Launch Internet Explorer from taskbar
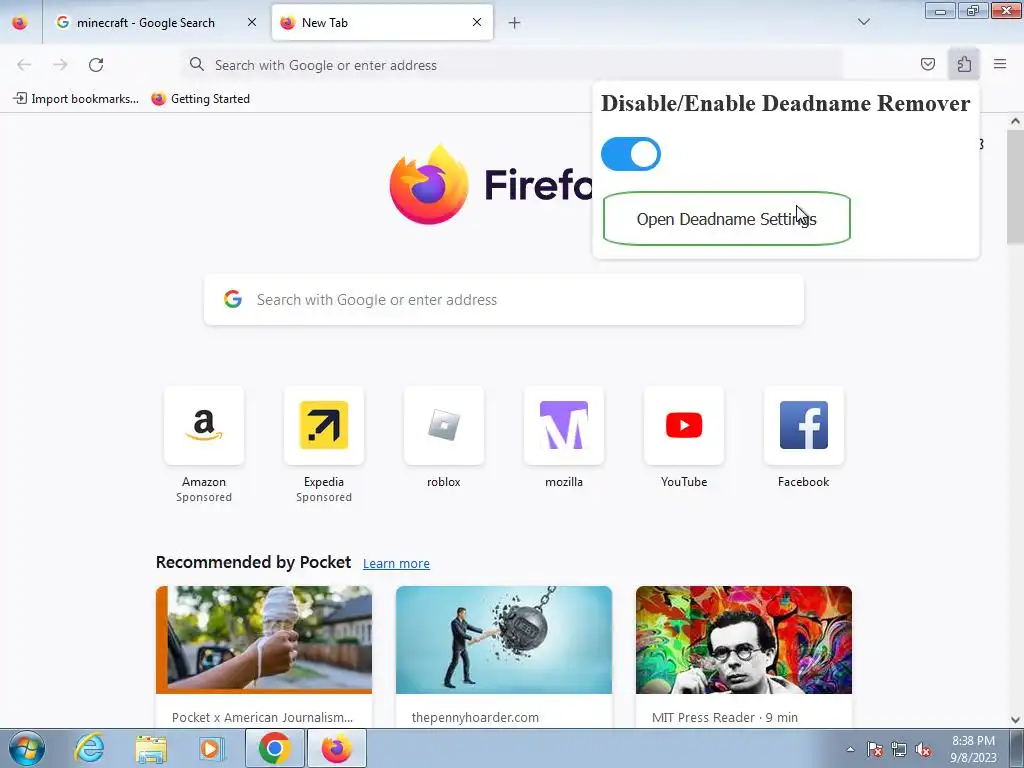The width and height of the screenshot is (1024, 768). pos(89,748)
